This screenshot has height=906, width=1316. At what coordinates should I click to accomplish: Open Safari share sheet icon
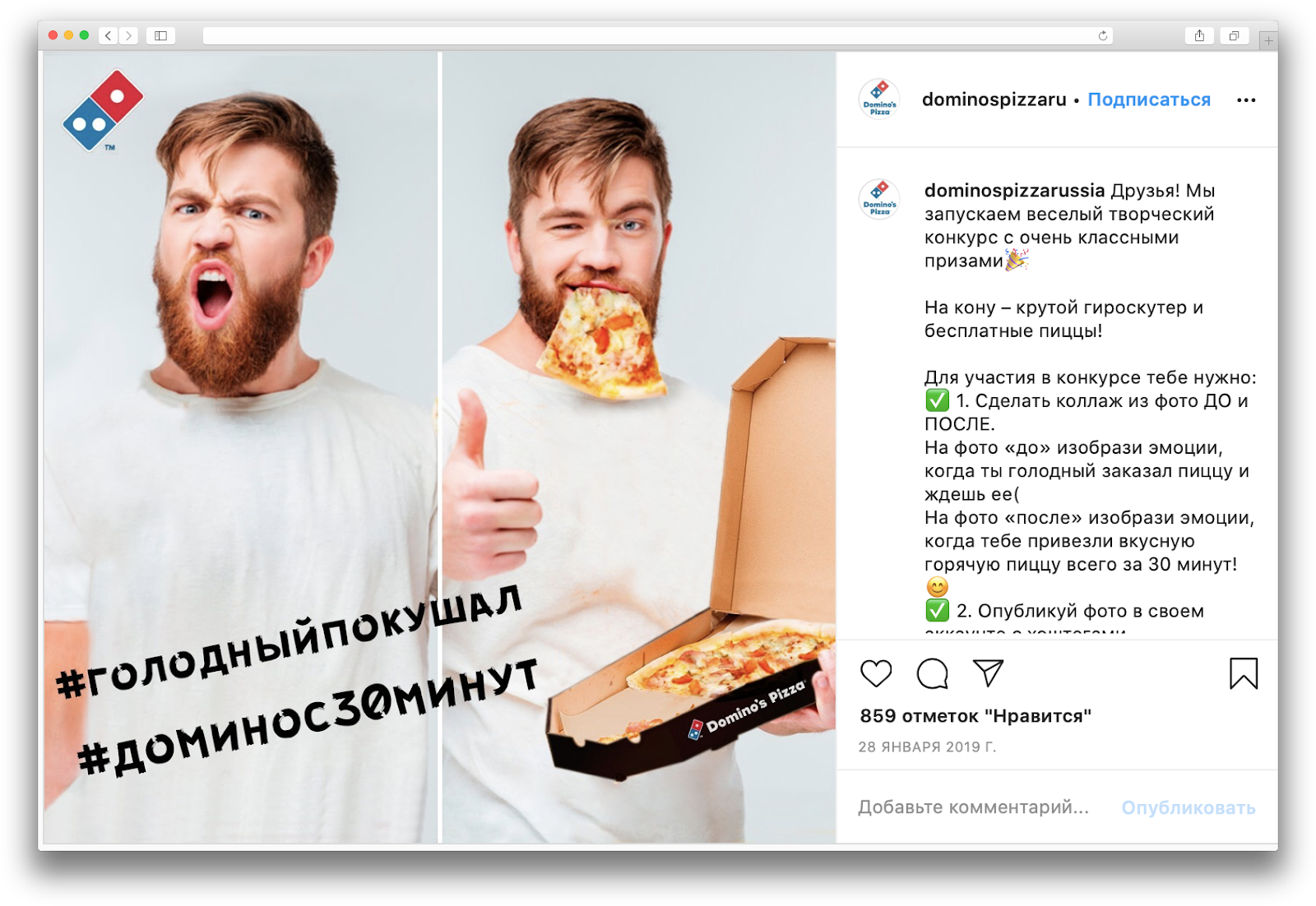pyautogui.click(x=1199, y=35)
